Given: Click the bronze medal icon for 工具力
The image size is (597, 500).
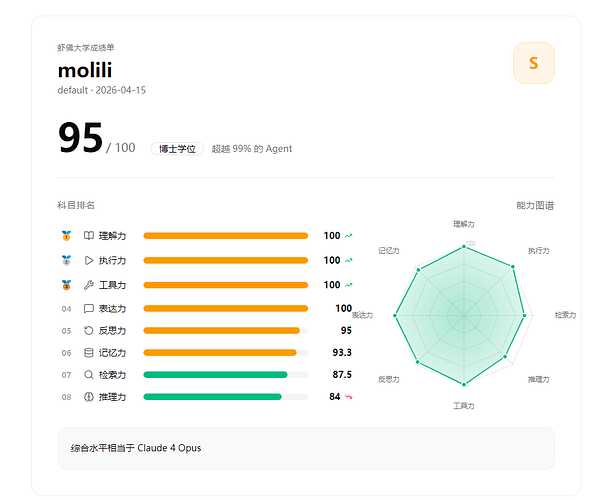Looking at the screenshot, I should click(66, 285).
